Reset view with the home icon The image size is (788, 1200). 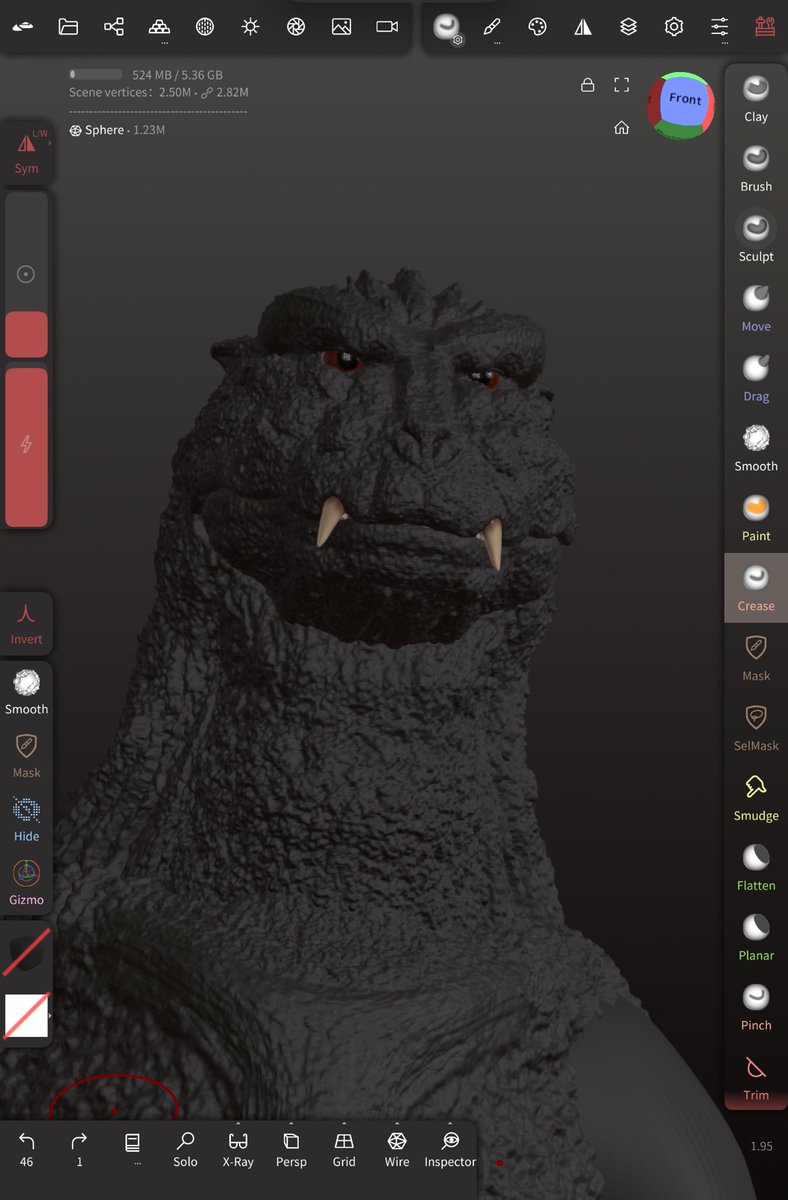622,128
